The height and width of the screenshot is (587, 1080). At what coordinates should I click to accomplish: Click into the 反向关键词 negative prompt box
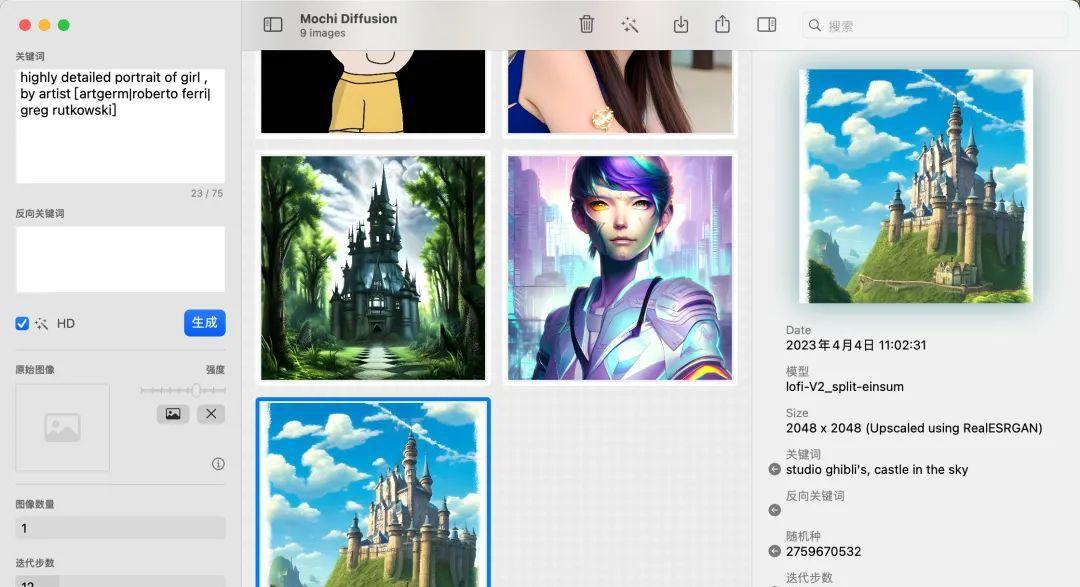[x=121, y=259]
